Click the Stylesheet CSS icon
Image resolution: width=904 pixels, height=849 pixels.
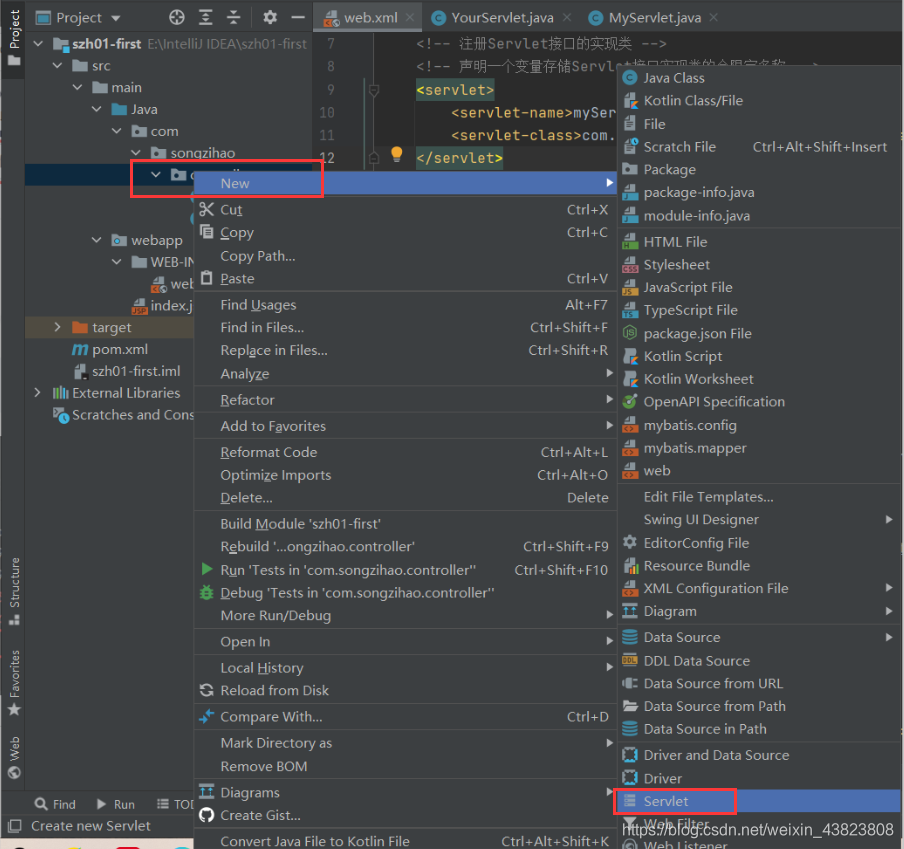coord(630,265)
